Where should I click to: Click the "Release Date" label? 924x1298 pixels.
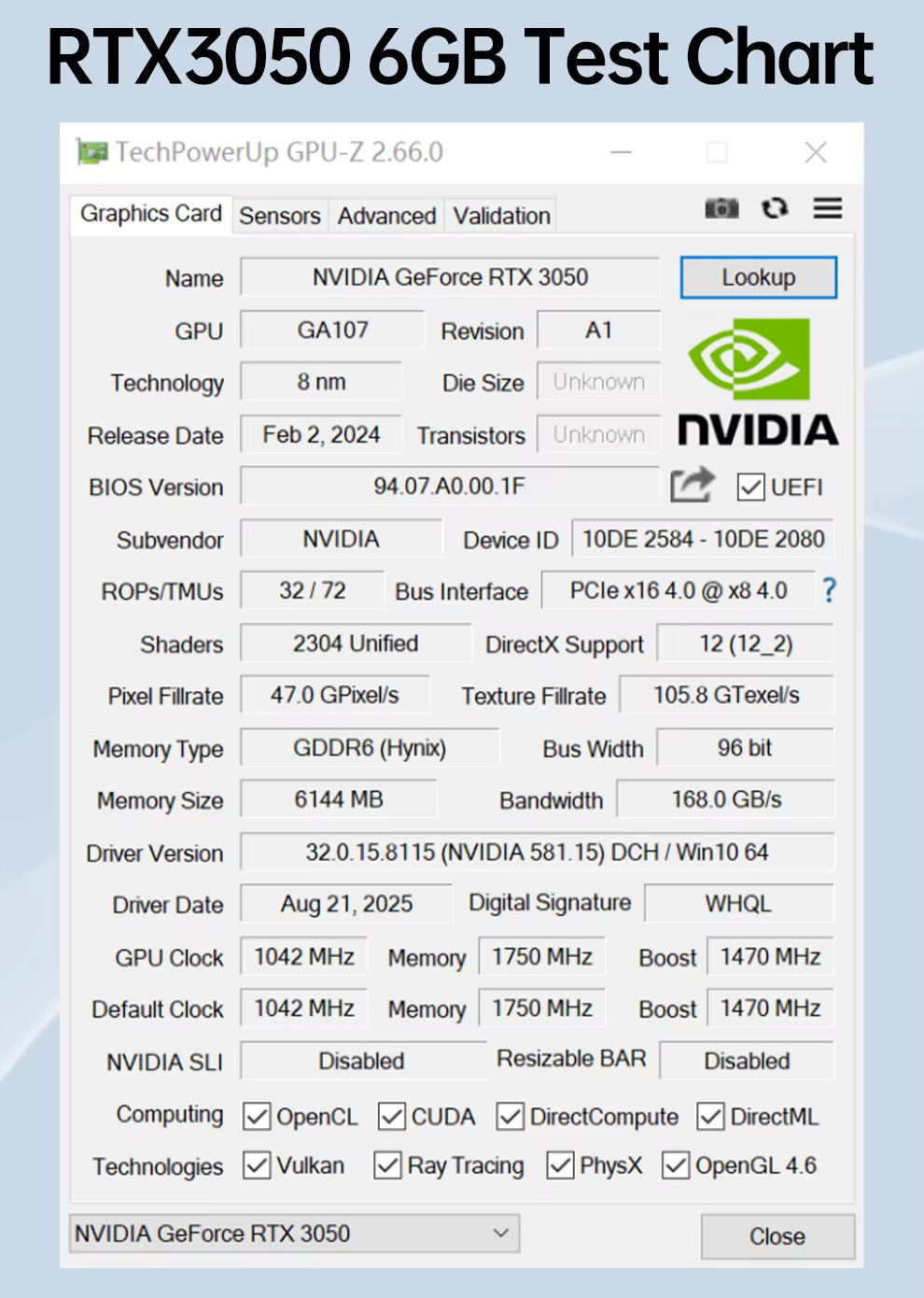pyautogui.click(x=156, y=436)
